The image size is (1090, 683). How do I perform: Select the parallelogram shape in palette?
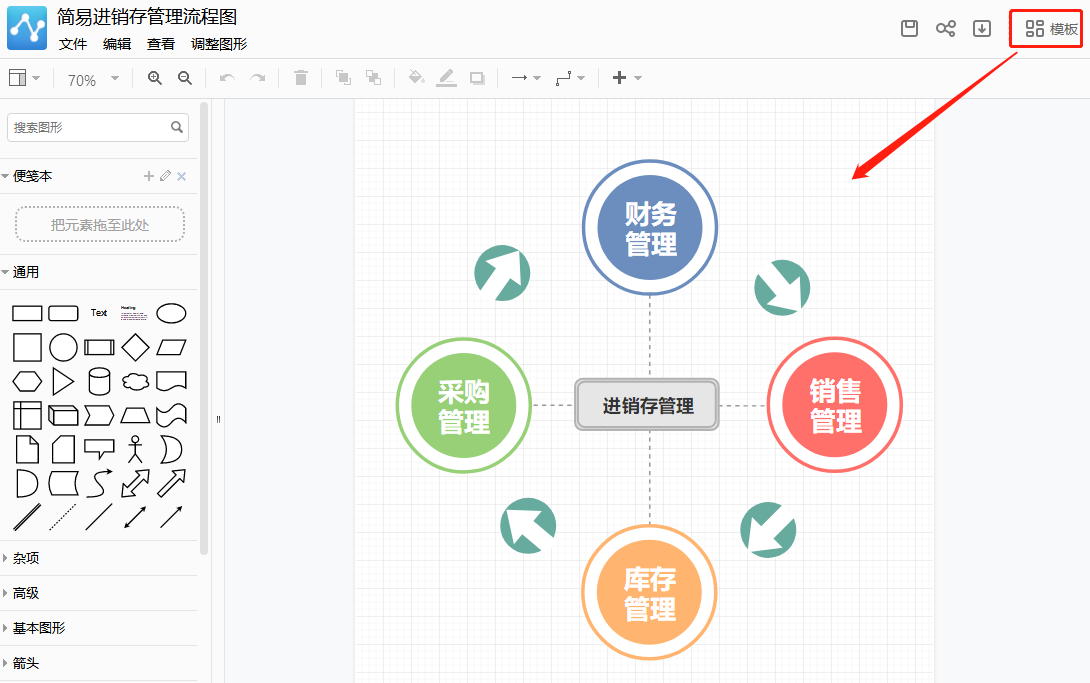171,347
